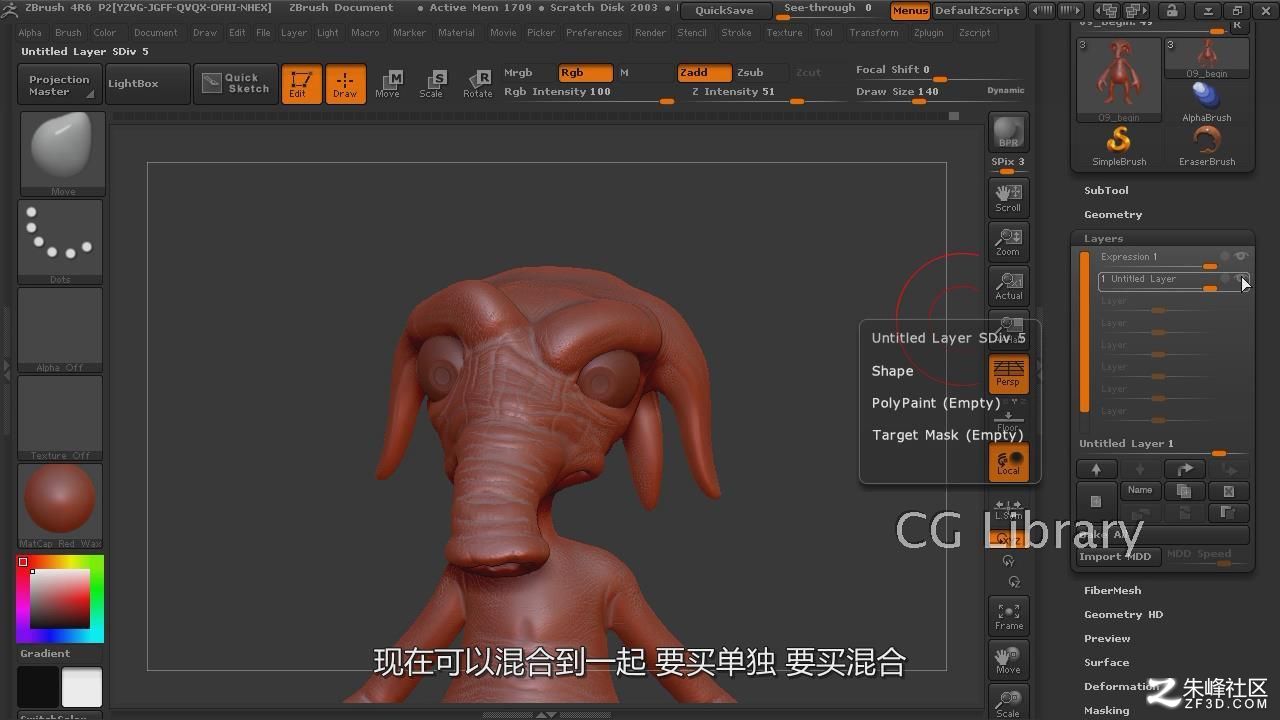Open the Zplugin menu
This screenshot has height=720, width=1280.
[x=928, y=32]
